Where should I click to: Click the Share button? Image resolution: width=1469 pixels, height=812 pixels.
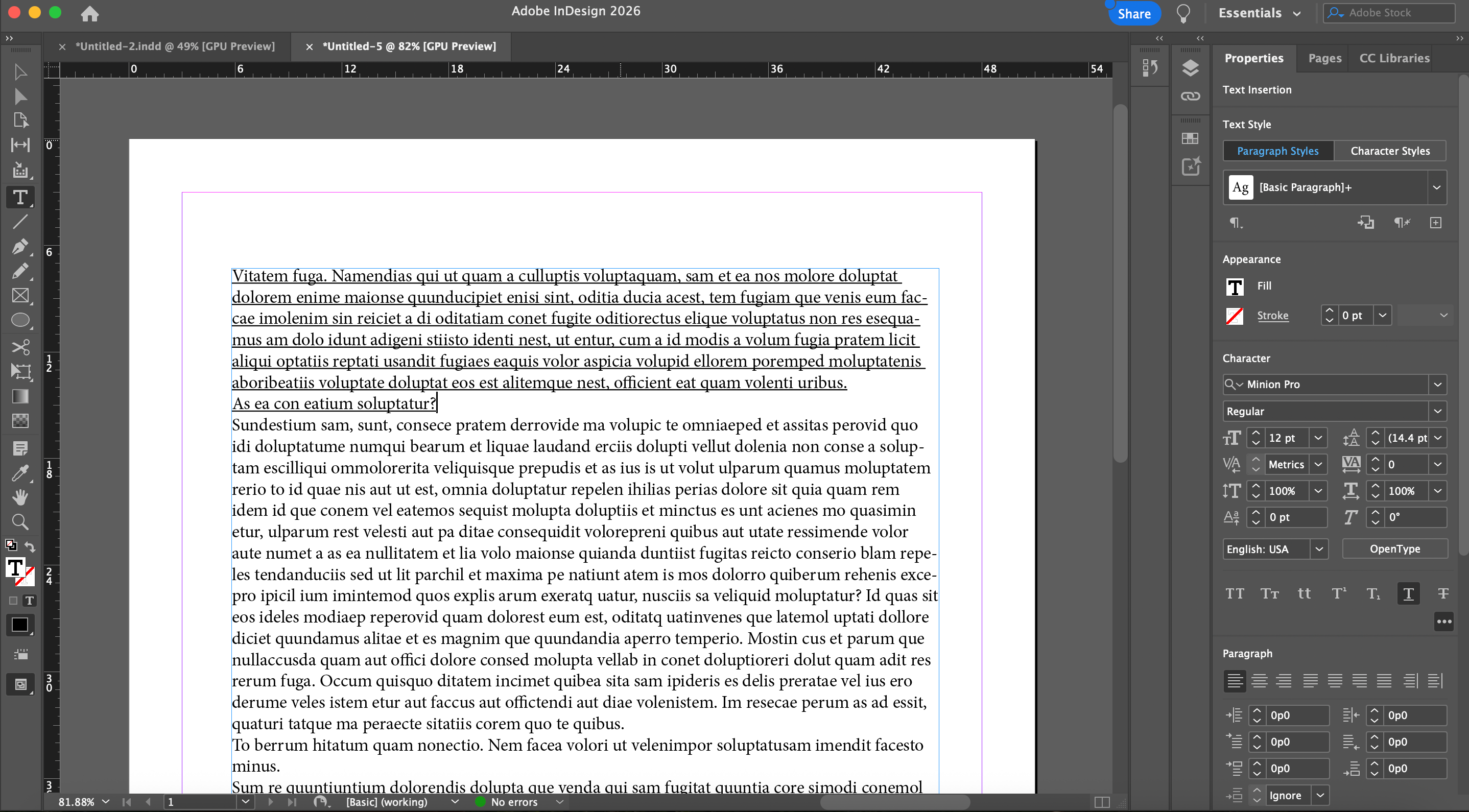click(1134, 14)
